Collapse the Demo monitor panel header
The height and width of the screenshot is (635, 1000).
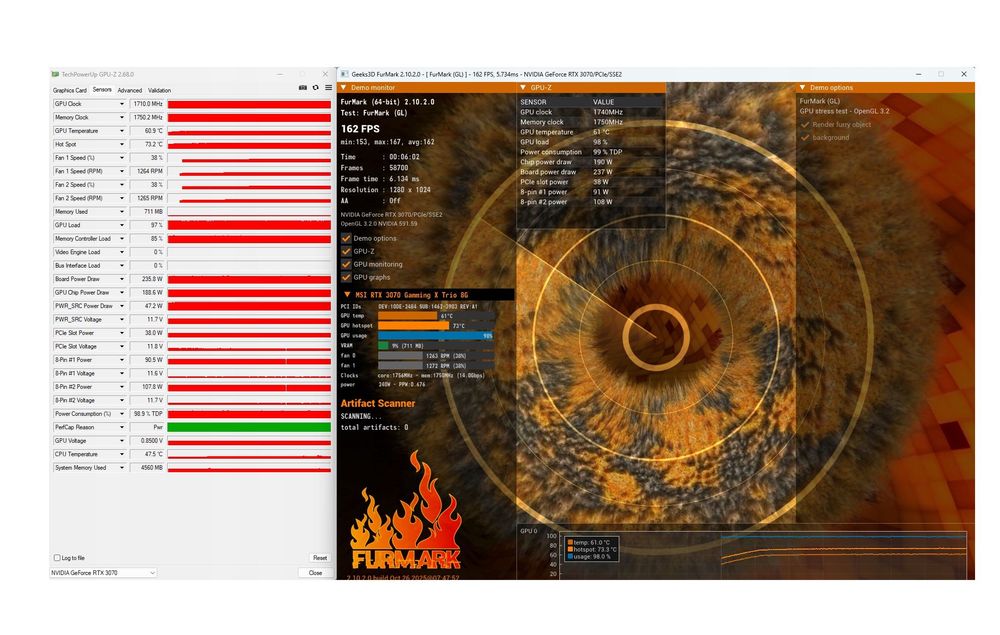344,88
